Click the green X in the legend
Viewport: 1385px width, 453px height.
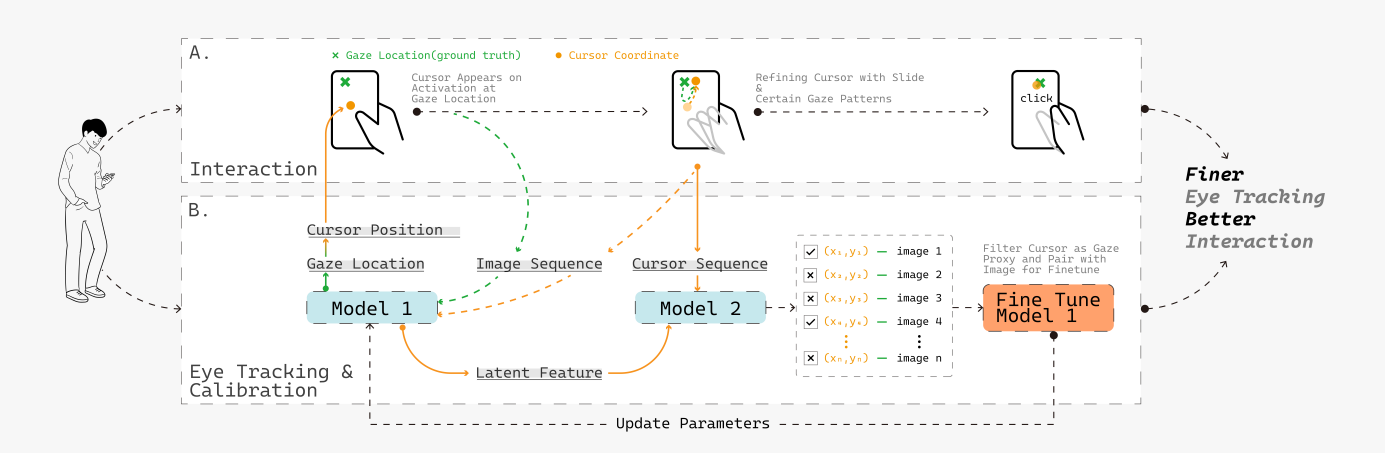click(336, 55)
